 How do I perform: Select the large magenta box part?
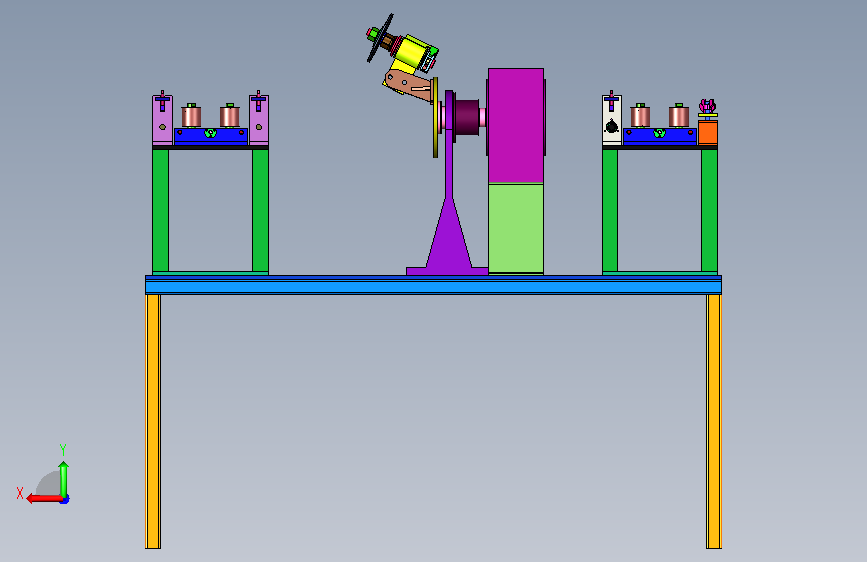tap(516, 126)
